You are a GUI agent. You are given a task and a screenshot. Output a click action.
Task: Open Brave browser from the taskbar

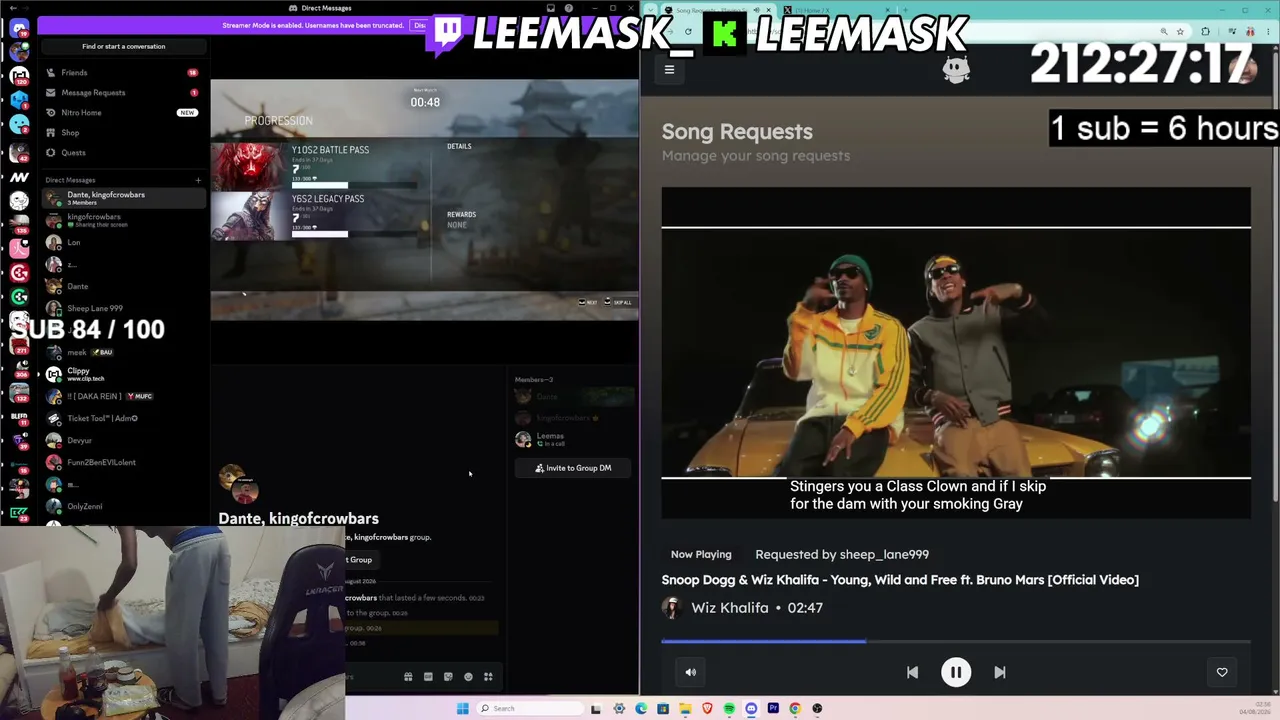(707, 708)
